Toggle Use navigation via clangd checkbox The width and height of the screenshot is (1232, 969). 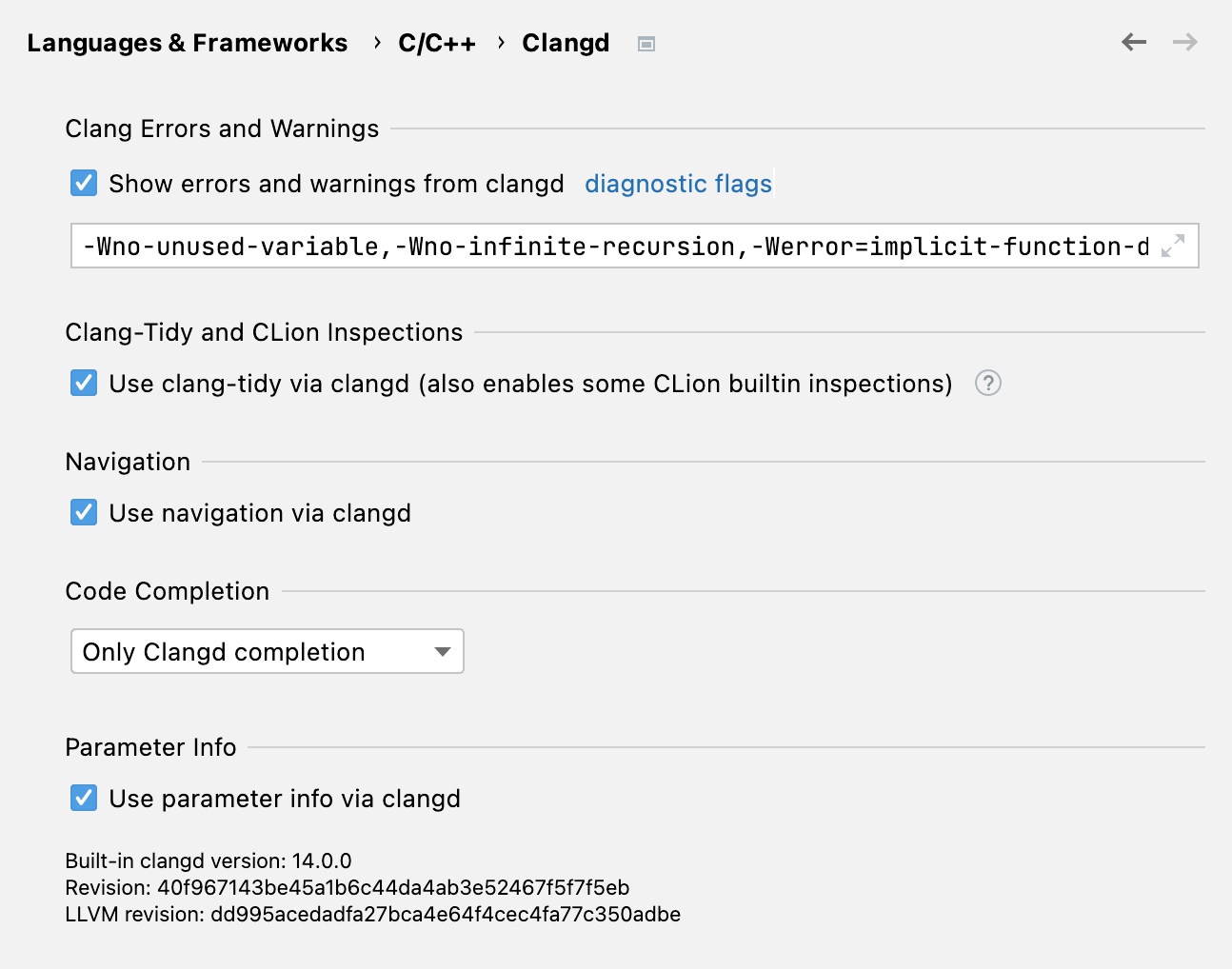point(84,512)
